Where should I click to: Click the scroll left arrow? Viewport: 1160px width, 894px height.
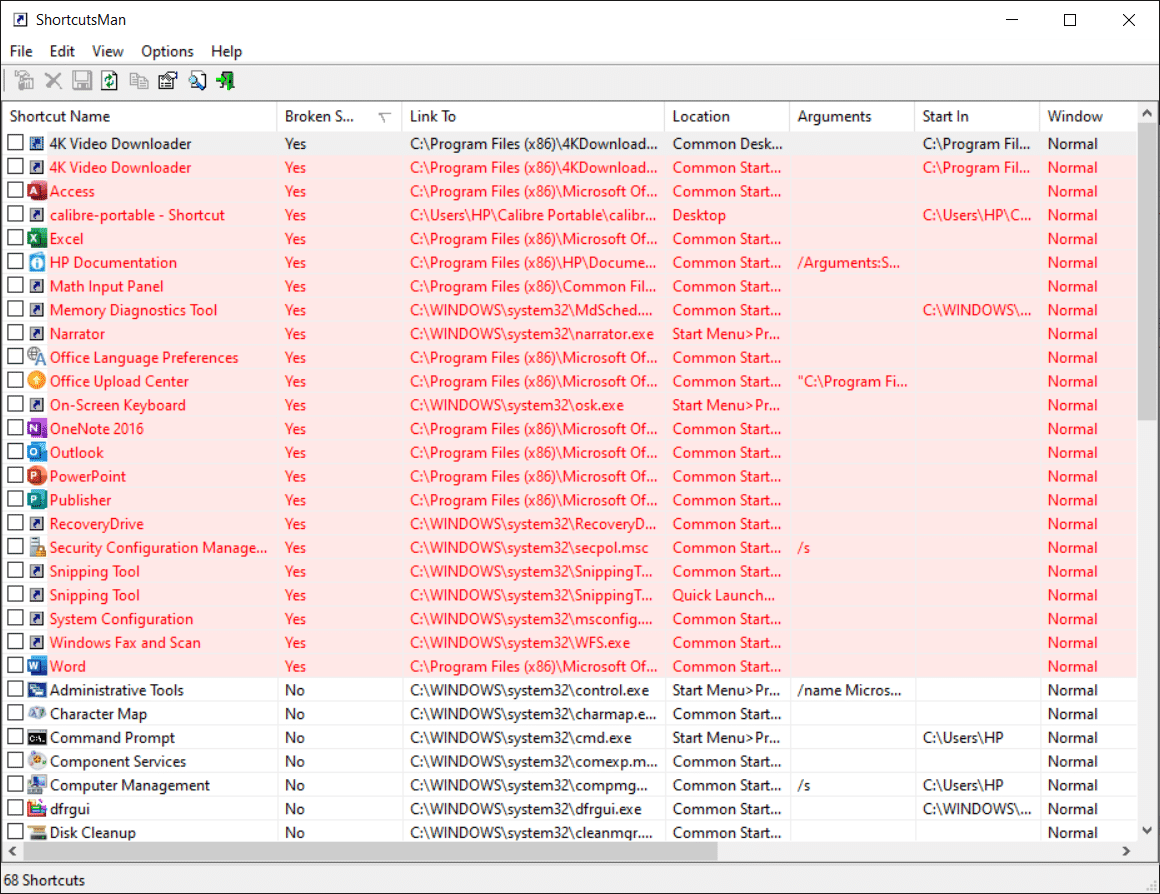click(13, 851)
